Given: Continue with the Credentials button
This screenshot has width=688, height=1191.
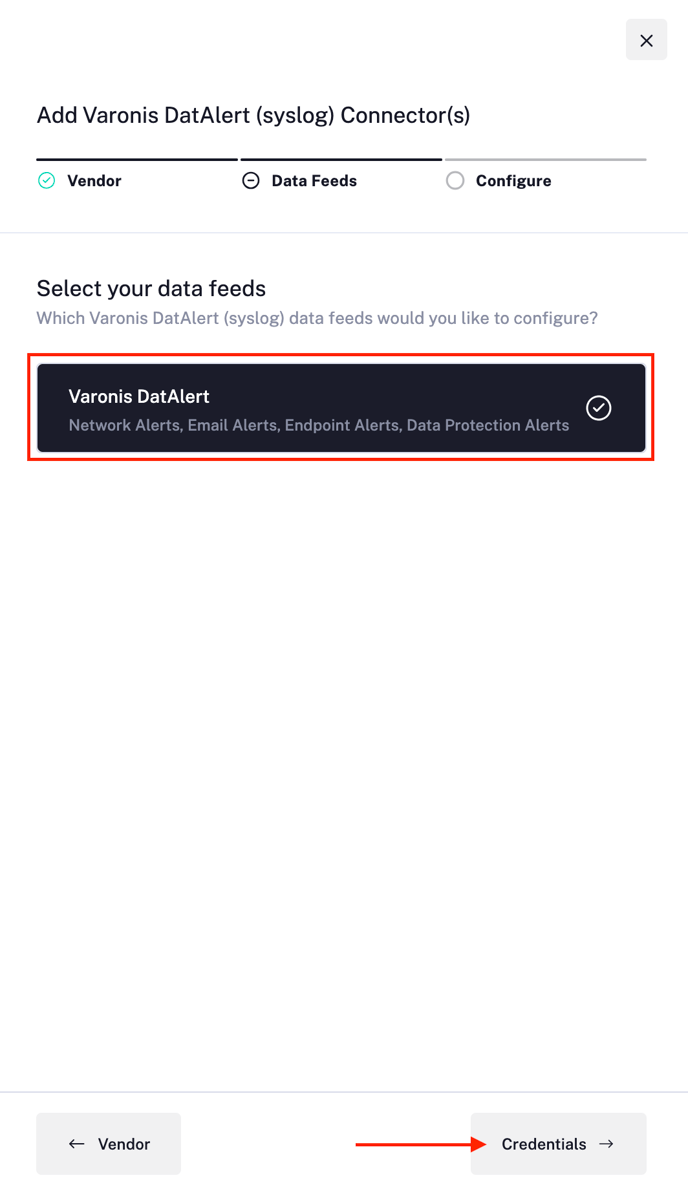Looking at the screenshot, I should click(558, 1144).
